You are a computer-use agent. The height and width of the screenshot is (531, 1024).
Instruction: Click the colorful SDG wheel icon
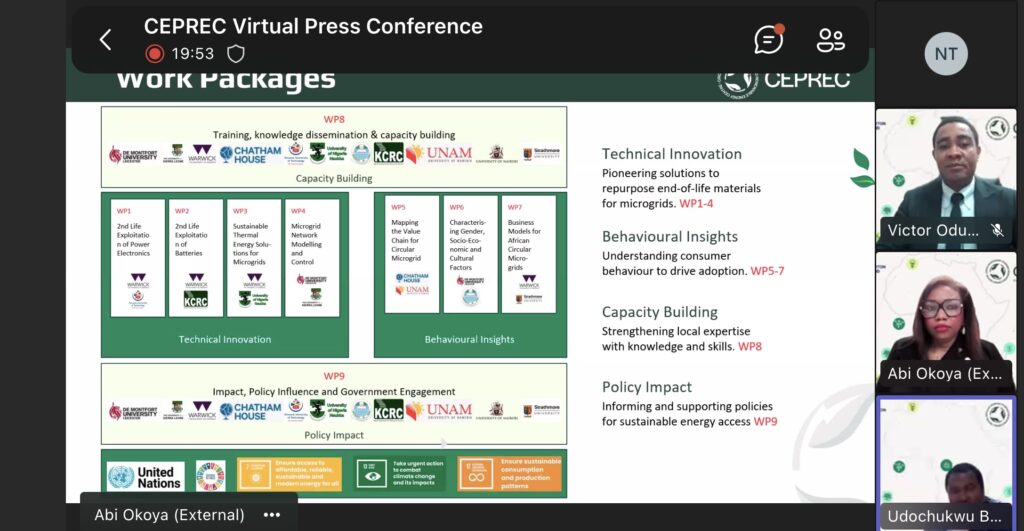tap(211, 476)
